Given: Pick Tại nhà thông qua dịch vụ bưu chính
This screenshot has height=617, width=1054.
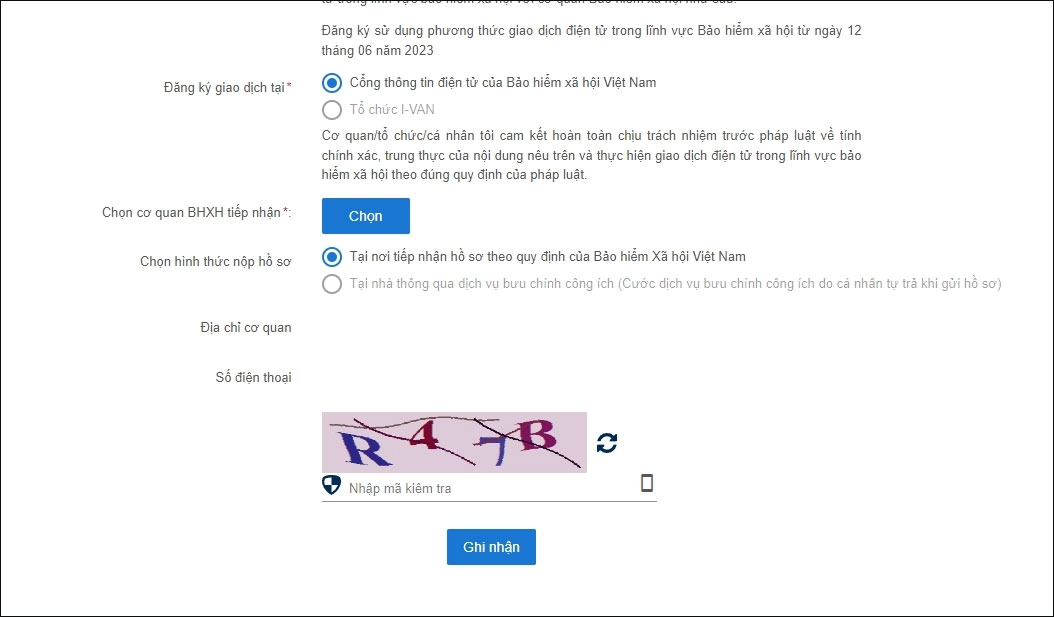Looking at the screenshot, I should [332, 284].
